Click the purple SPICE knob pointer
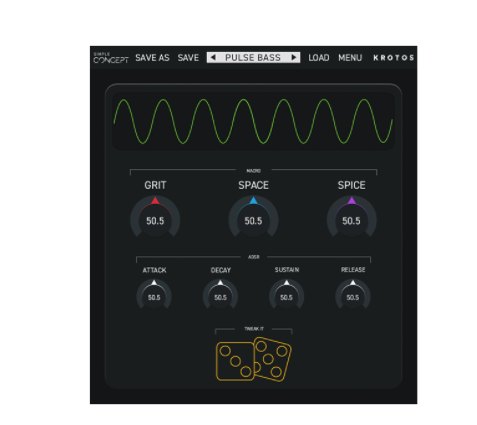This screenshot has height=425, width=477. point(352,200)
